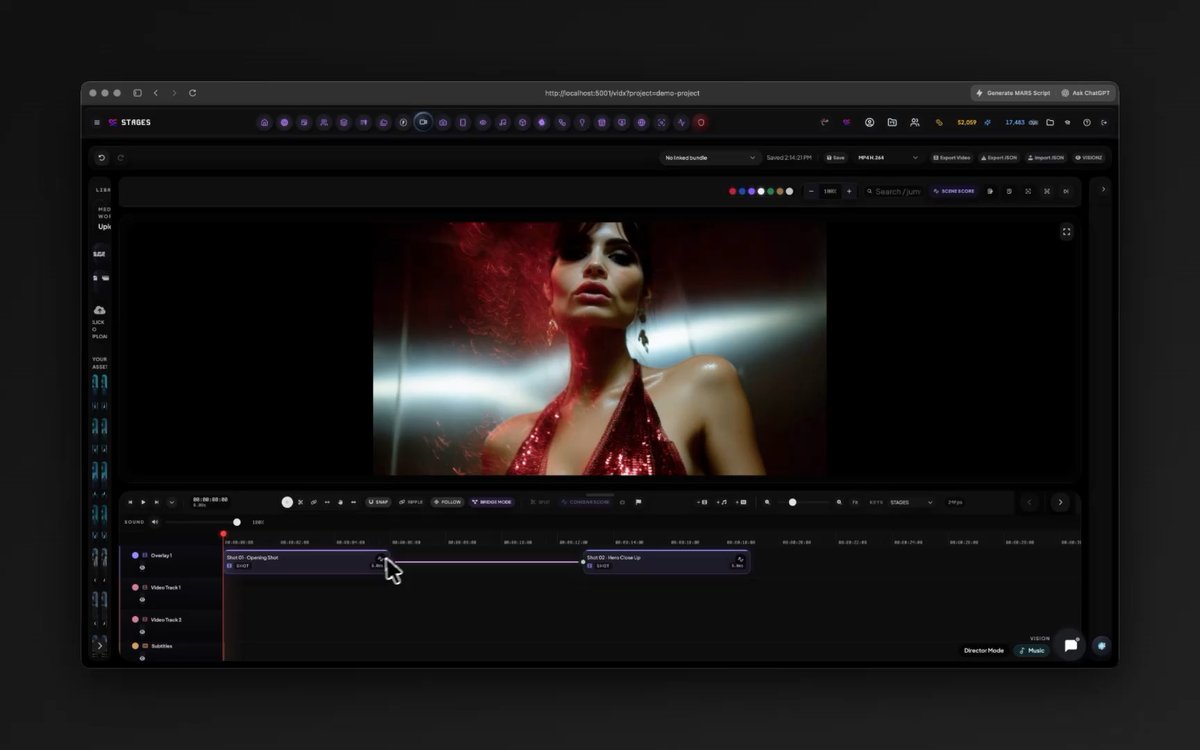Expand the STAGES dropdown near the fps display
Screen dimensions: 1200x750
click(910, 502)
